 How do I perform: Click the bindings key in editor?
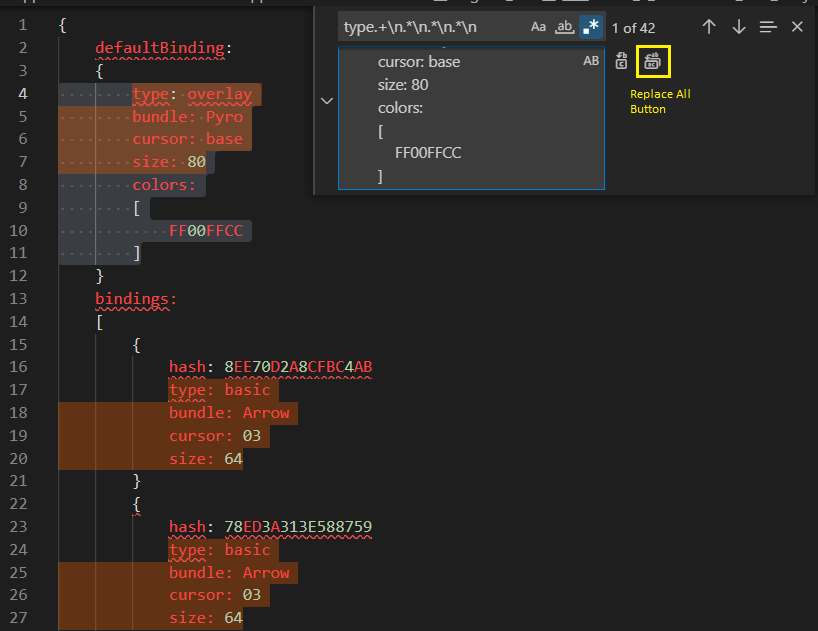[135, 298]
